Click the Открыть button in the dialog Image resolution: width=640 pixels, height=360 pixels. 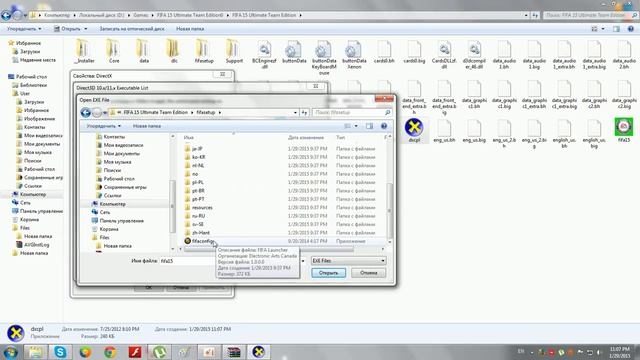(329, 273)
